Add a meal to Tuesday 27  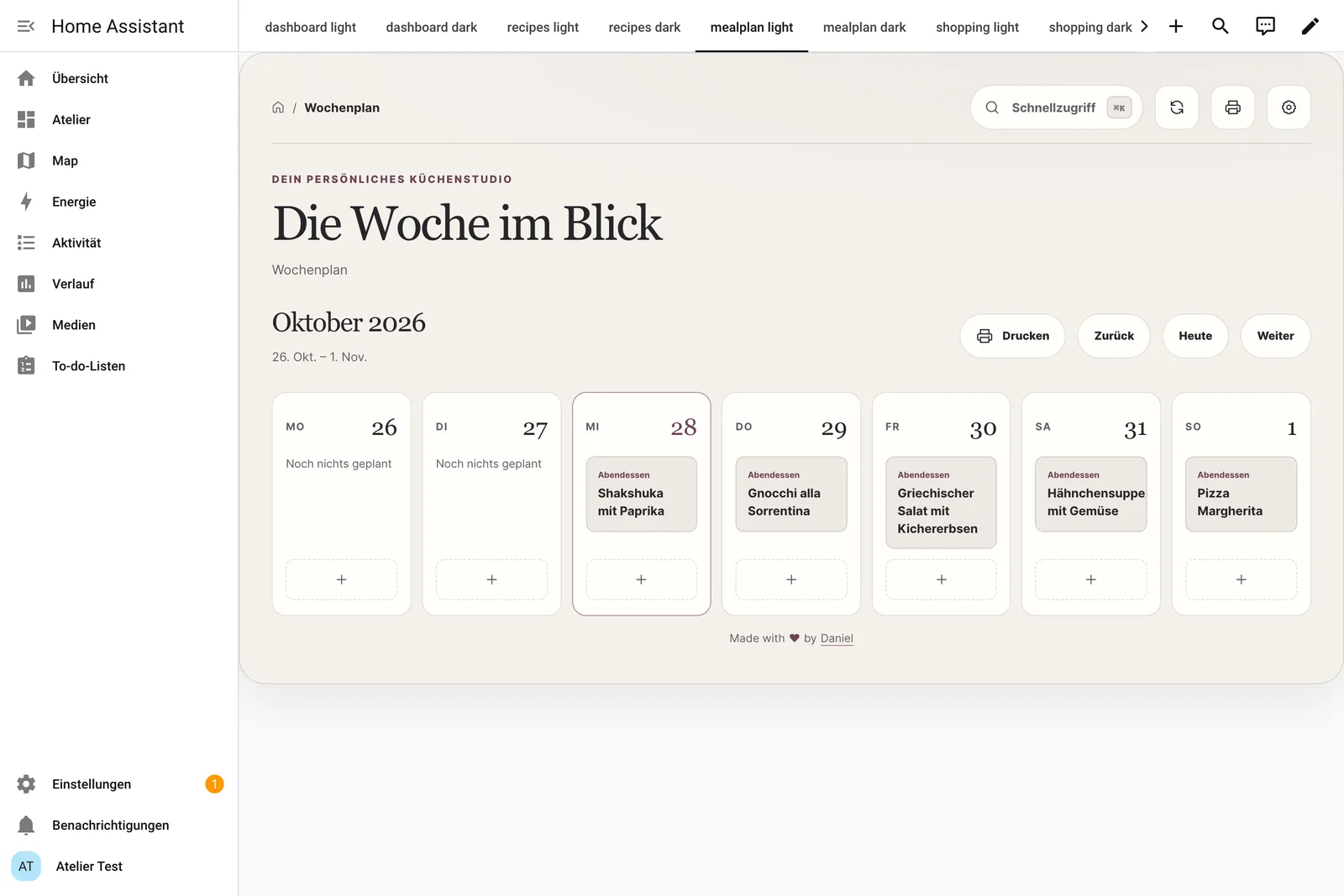tap(491, 579)
